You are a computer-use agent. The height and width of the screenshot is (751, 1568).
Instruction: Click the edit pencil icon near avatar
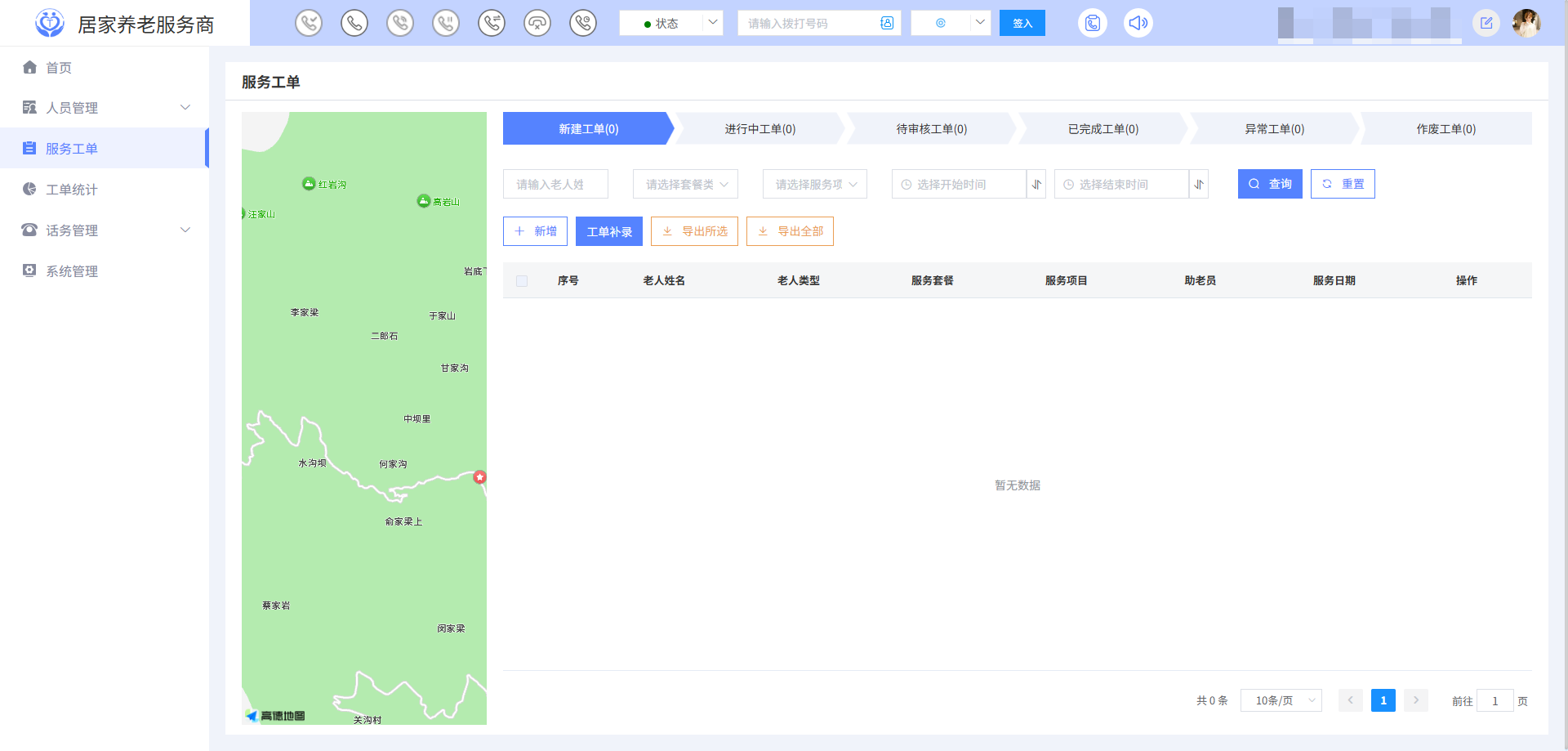pyautogui.click(x=1486, y=23)
